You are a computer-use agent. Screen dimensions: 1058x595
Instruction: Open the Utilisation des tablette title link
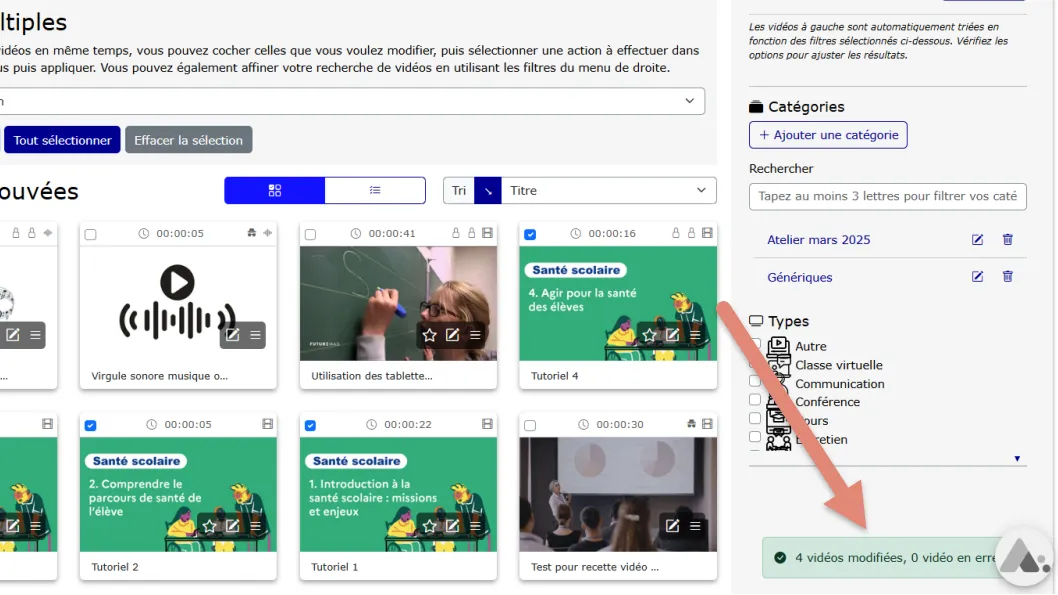pos(372,376)
